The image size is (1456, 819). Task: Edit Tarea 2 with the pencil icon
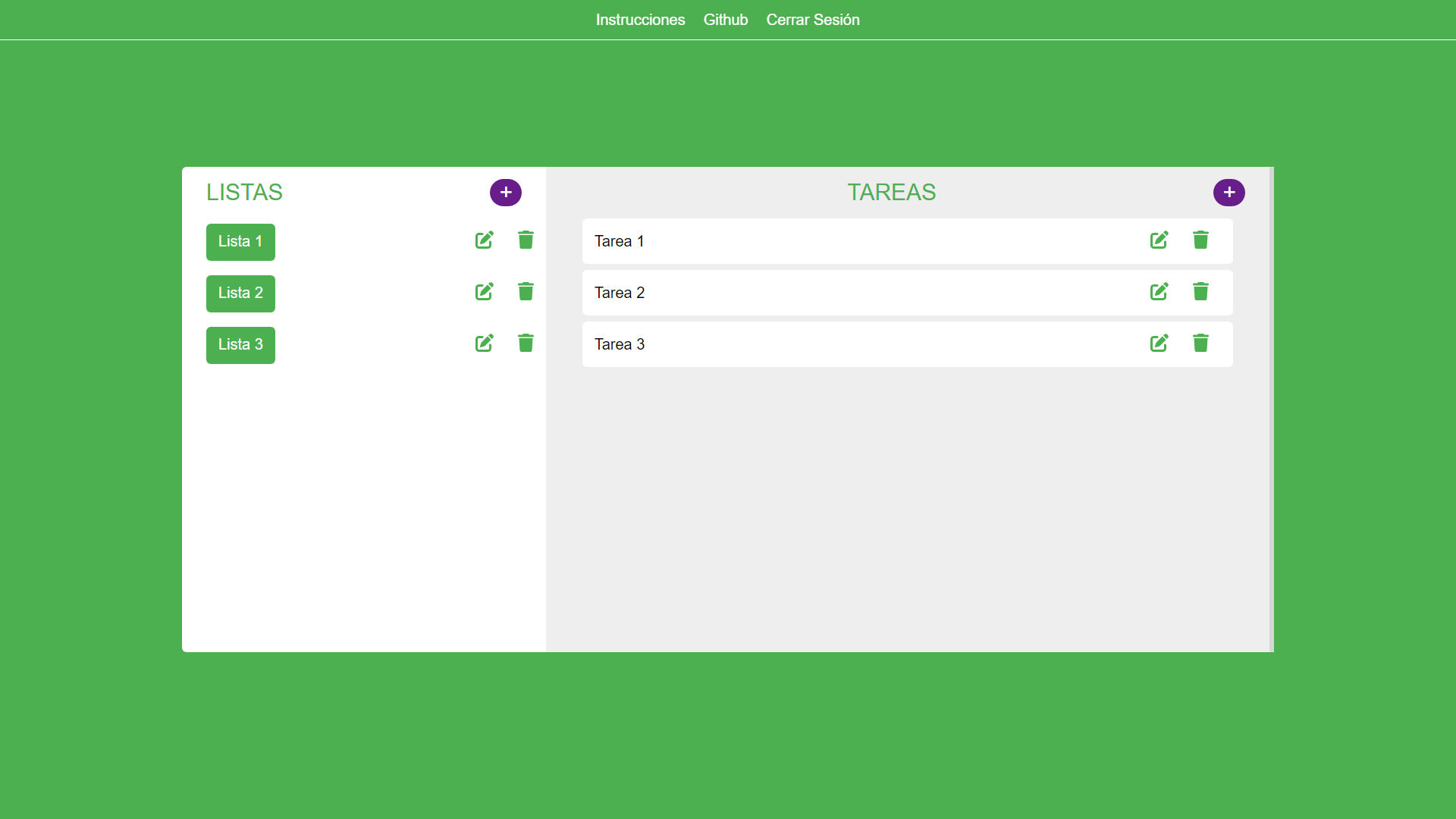click(1159, 291)
